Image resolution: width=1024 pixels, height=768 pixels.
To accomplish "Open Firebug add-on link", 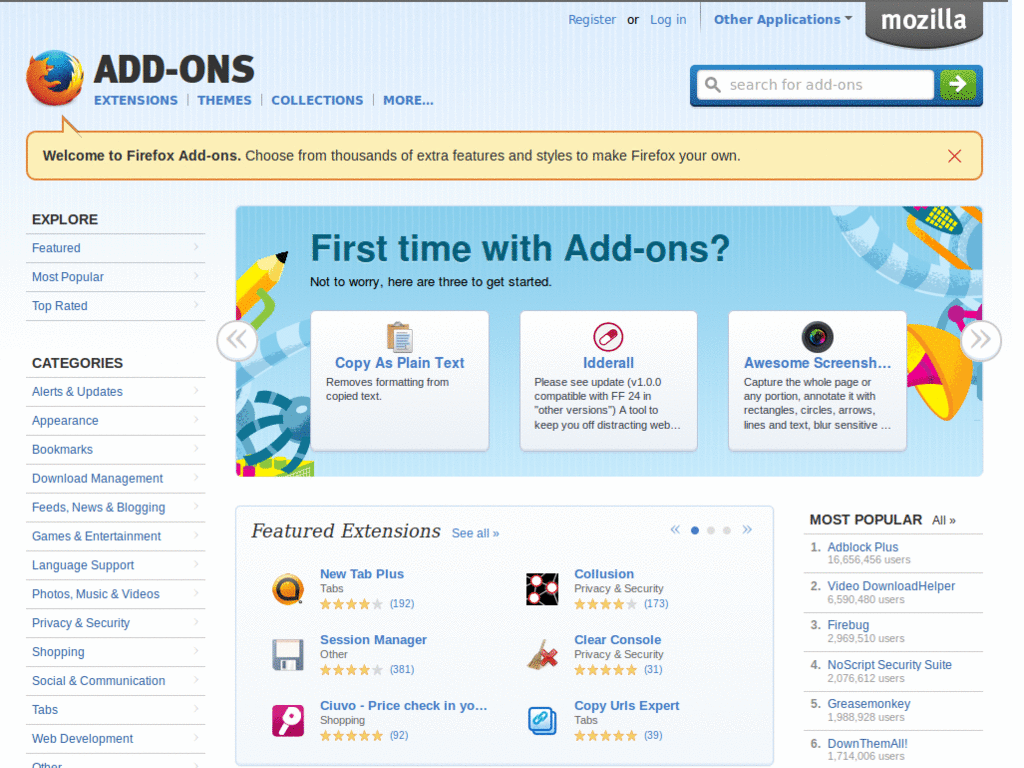I will [x=848, y=625].
